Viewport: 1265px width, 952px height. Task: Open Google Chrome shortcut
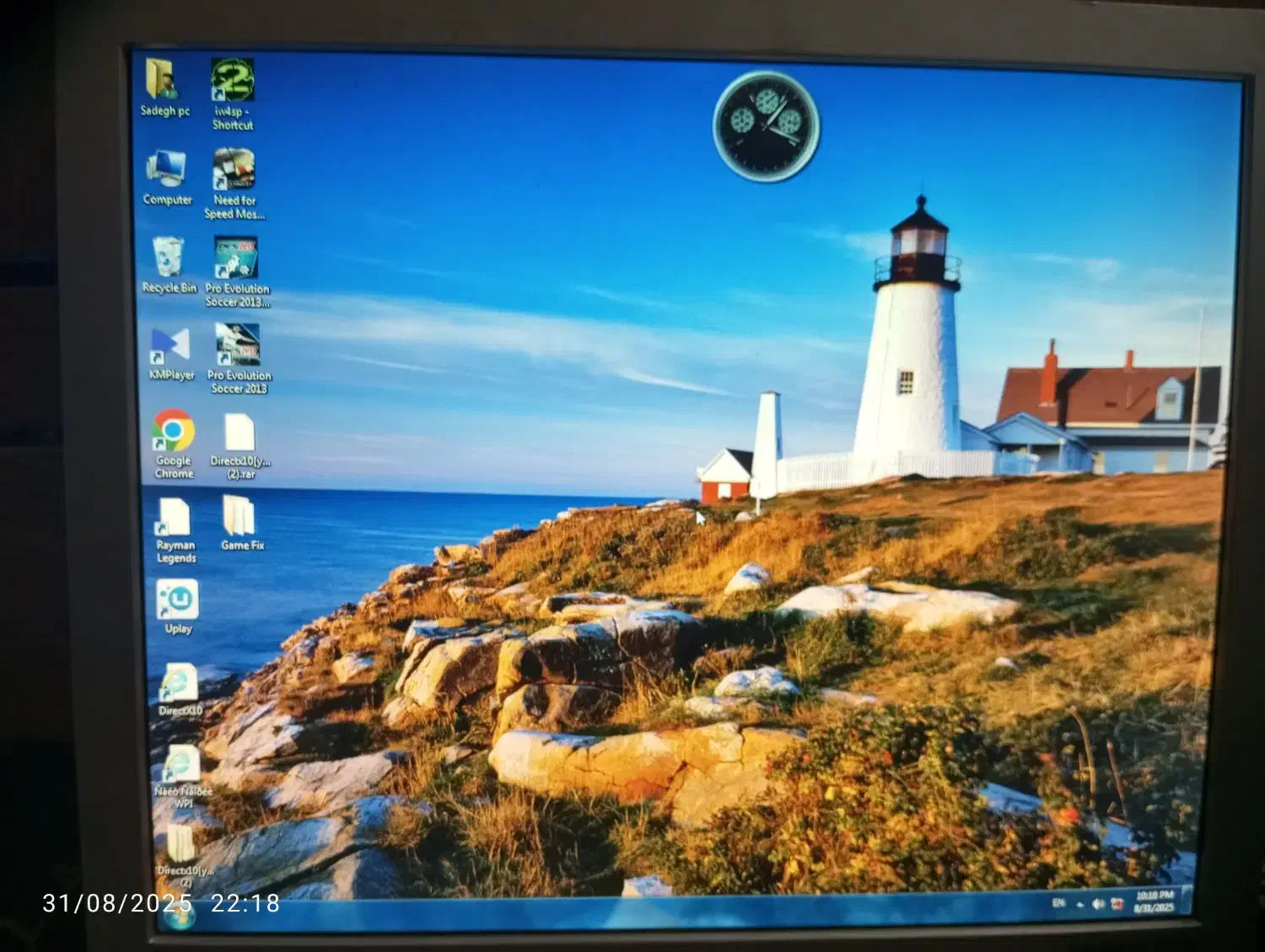tap(174, 444)
